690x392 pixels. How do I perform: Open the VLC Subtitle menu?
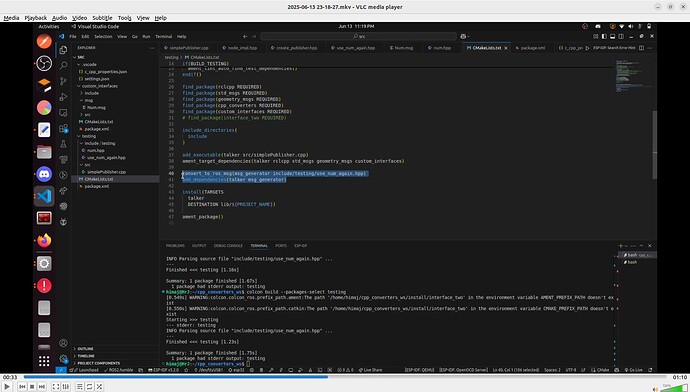102,18
